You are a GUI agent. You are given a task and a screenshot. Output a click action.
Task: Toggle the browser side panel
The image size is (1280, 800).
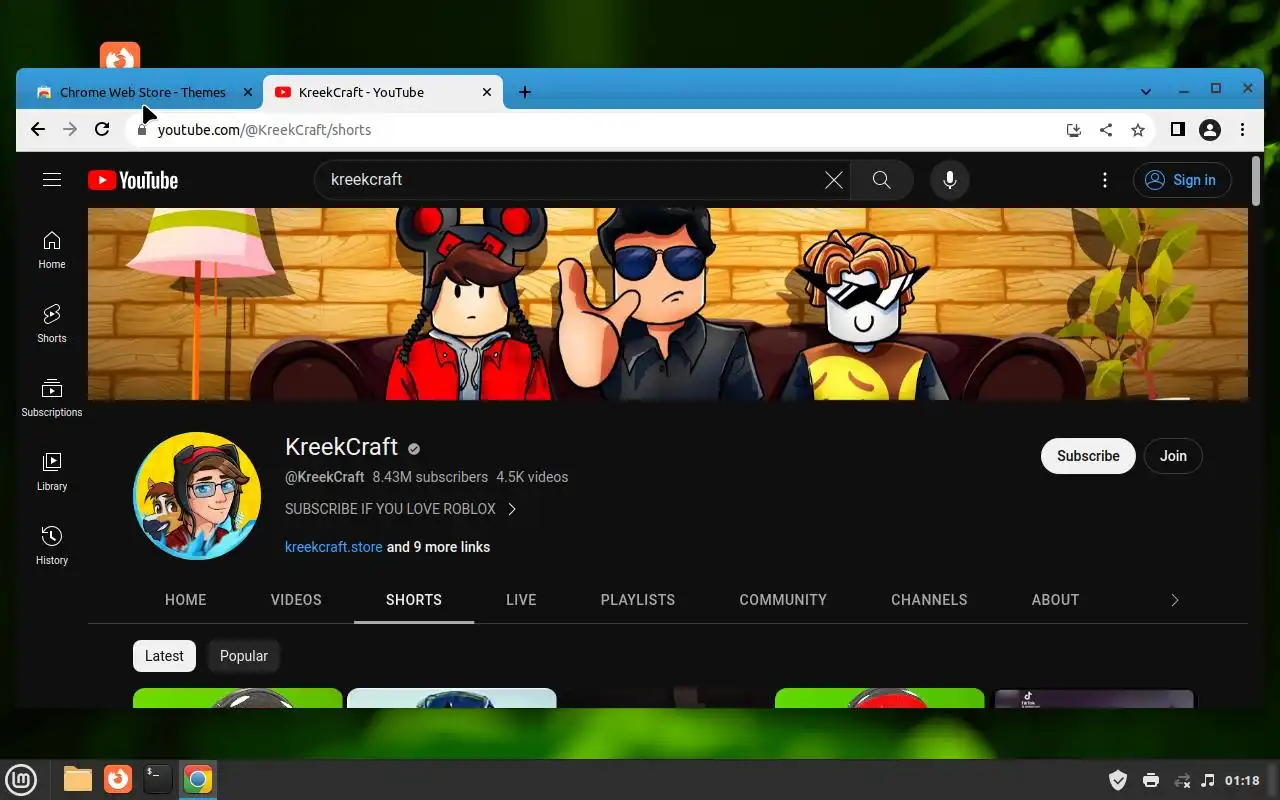click(1178, 129)
